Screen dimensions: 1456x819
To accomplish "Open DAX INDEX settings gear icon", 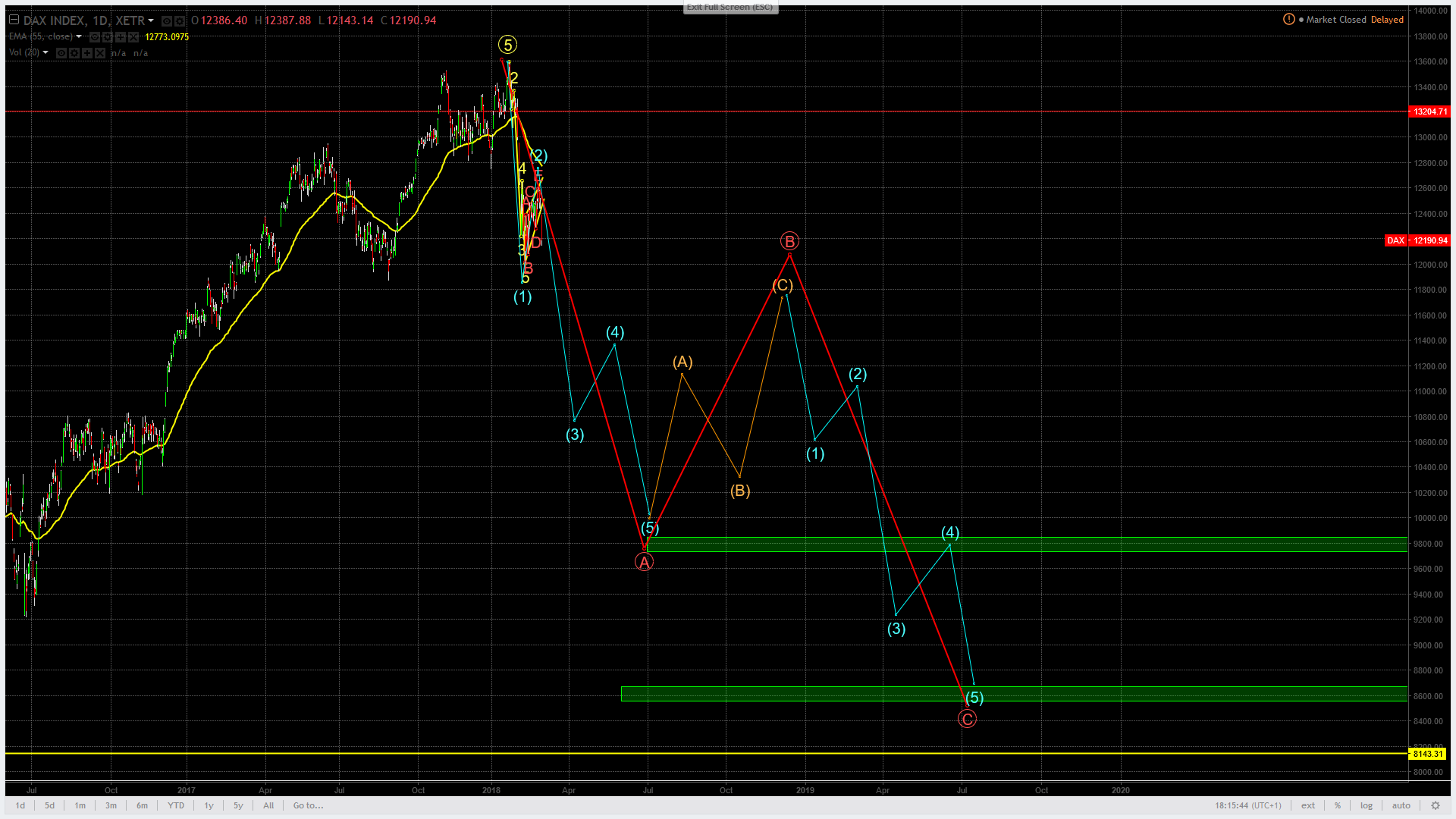I will point(180,21).
